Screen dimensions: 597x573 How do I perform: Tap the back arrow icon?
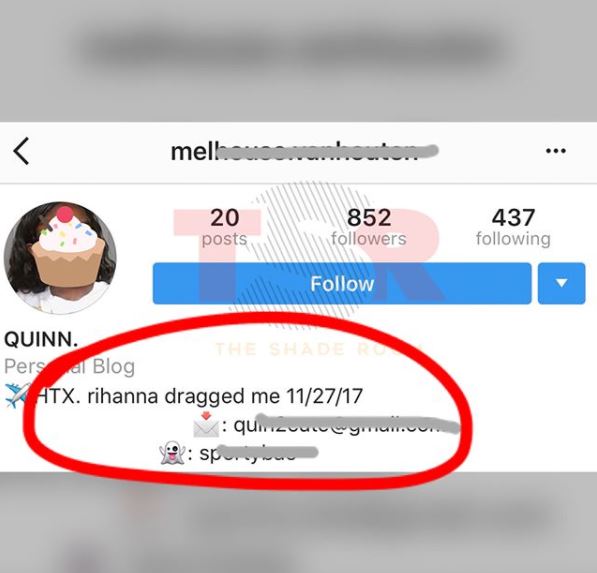coord(21,151)
